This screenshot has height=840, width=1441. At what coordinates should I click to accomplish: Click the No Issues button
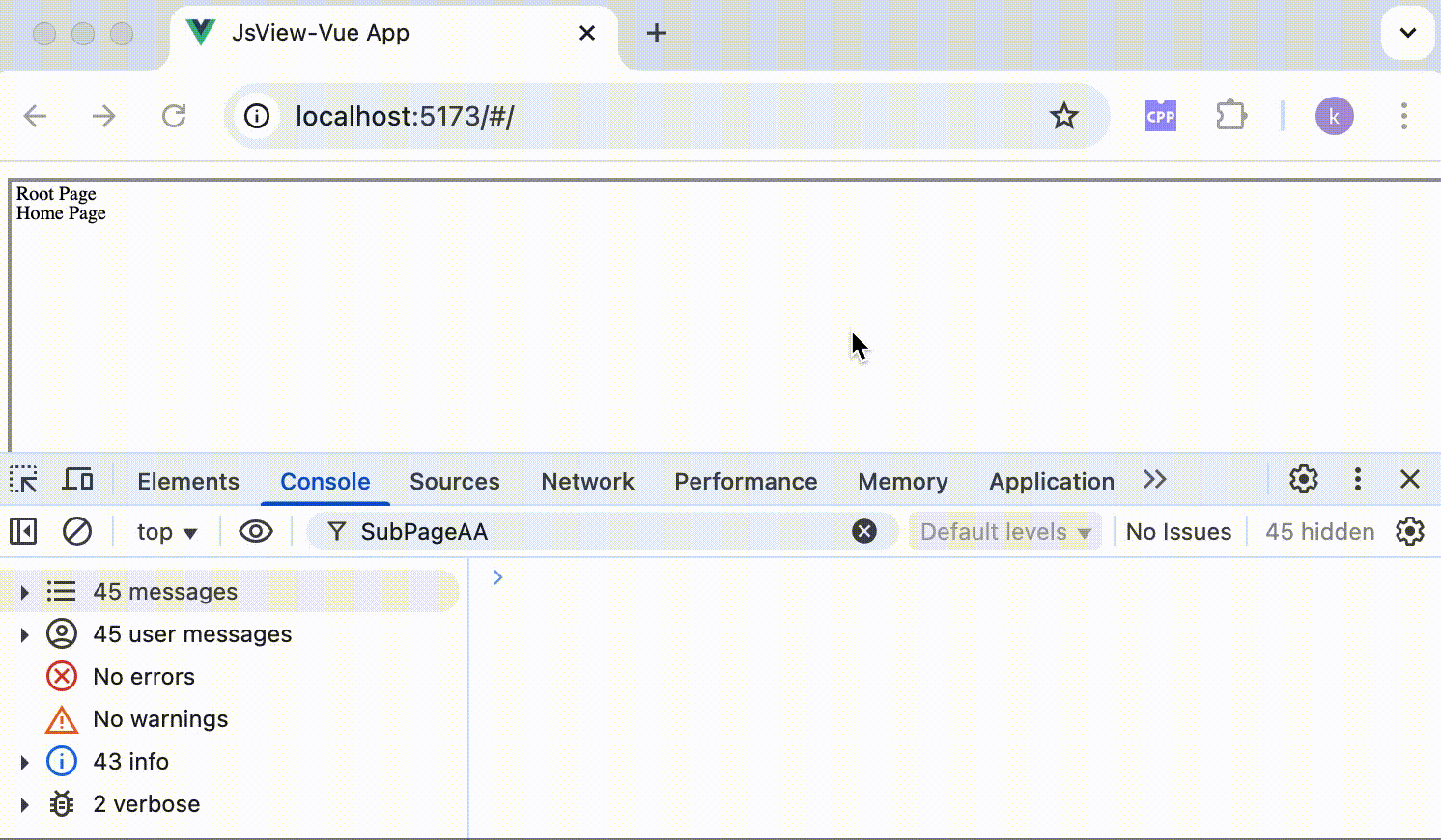[x=1178, y=532]
